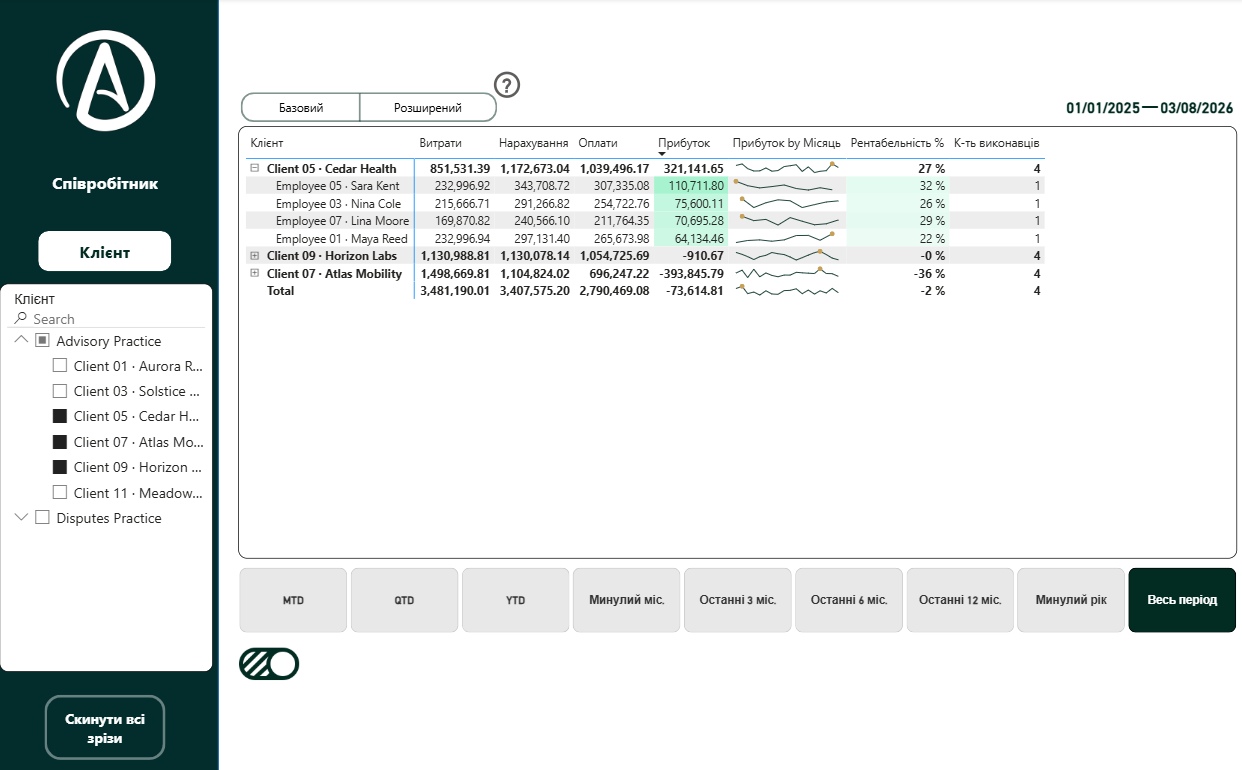Click the sparkline for Employee 05 · Sara Kent

click(x=787, y=186)
